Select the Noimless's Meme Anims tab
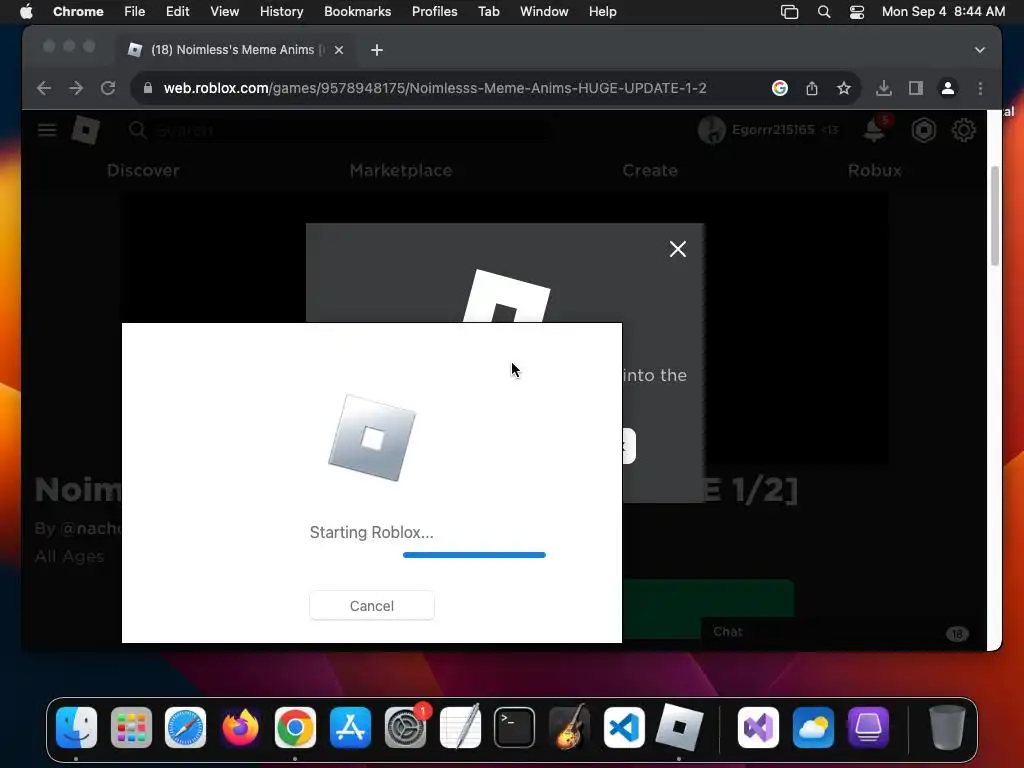 coord(235,50)
